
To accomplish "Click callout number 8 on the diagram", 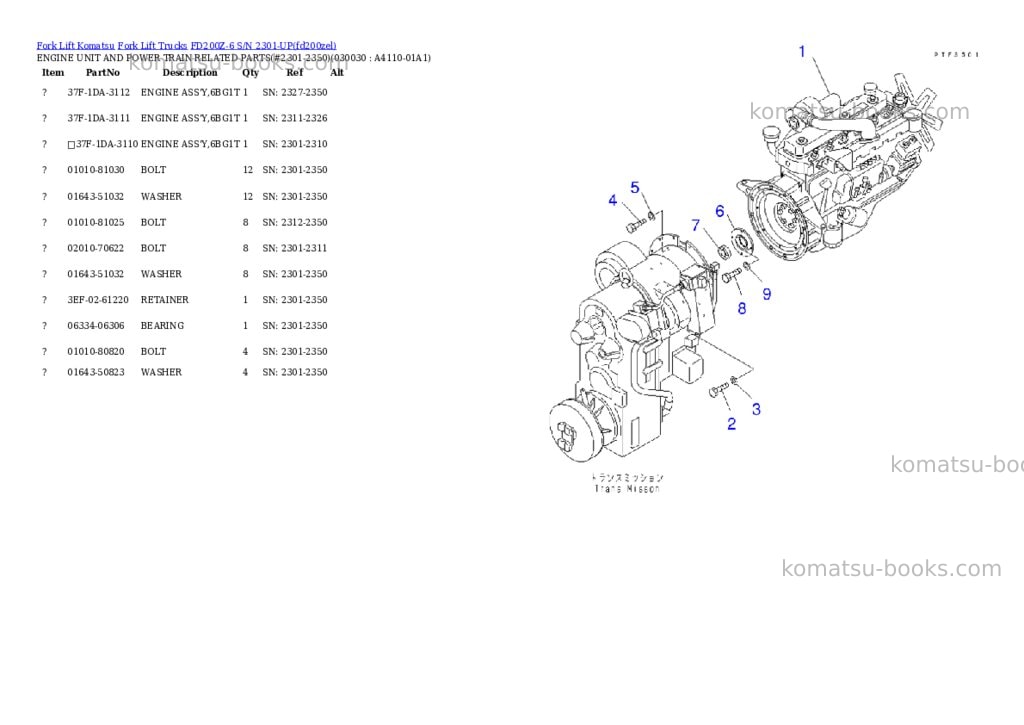I will [742, 308].
